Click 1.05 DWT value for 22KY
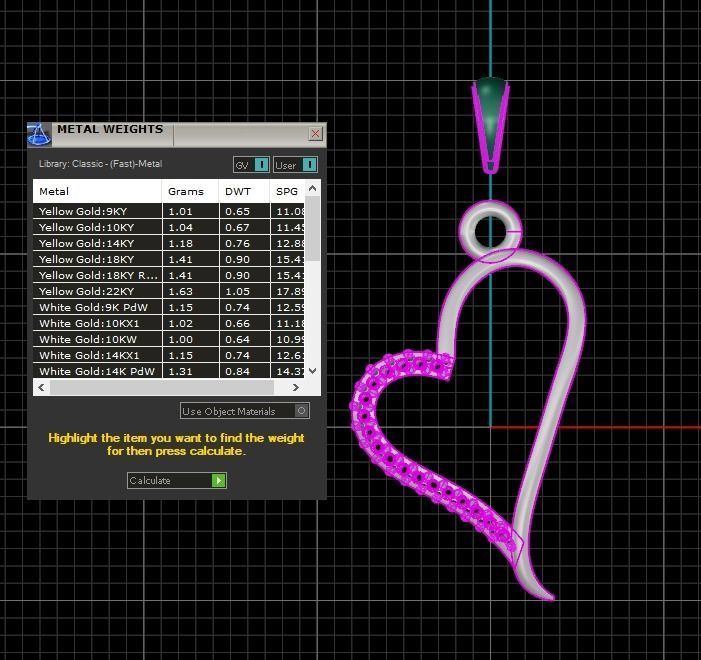This screenshot has height=660, width=701. pos(237,292)
